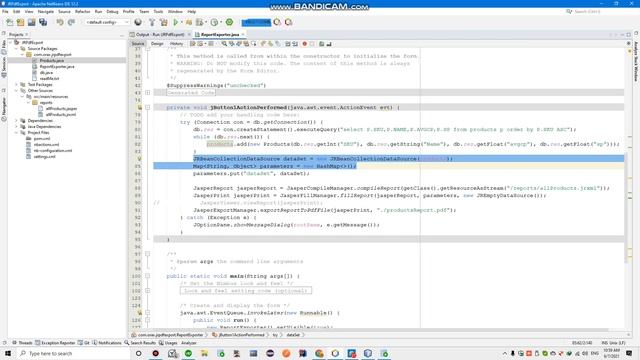Switch to Design editor view

tap(157, 44)
